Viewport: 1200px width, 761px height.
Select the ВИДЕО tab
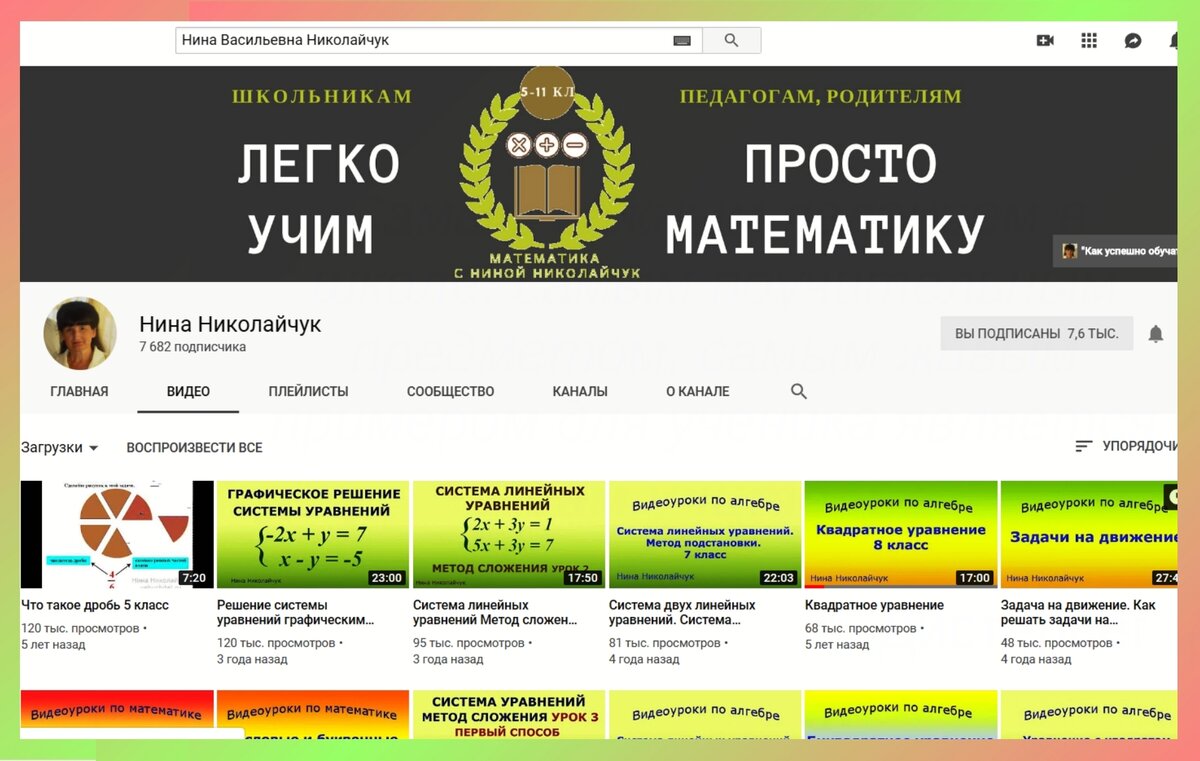coord(188,392)
